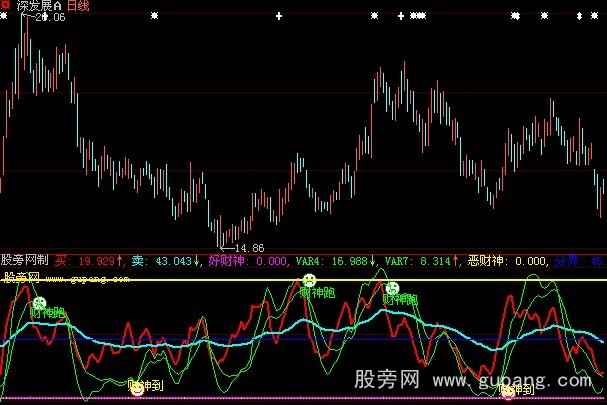
Task: Click the green smiley near right 财神跑 label
Action: pos(392,288)
